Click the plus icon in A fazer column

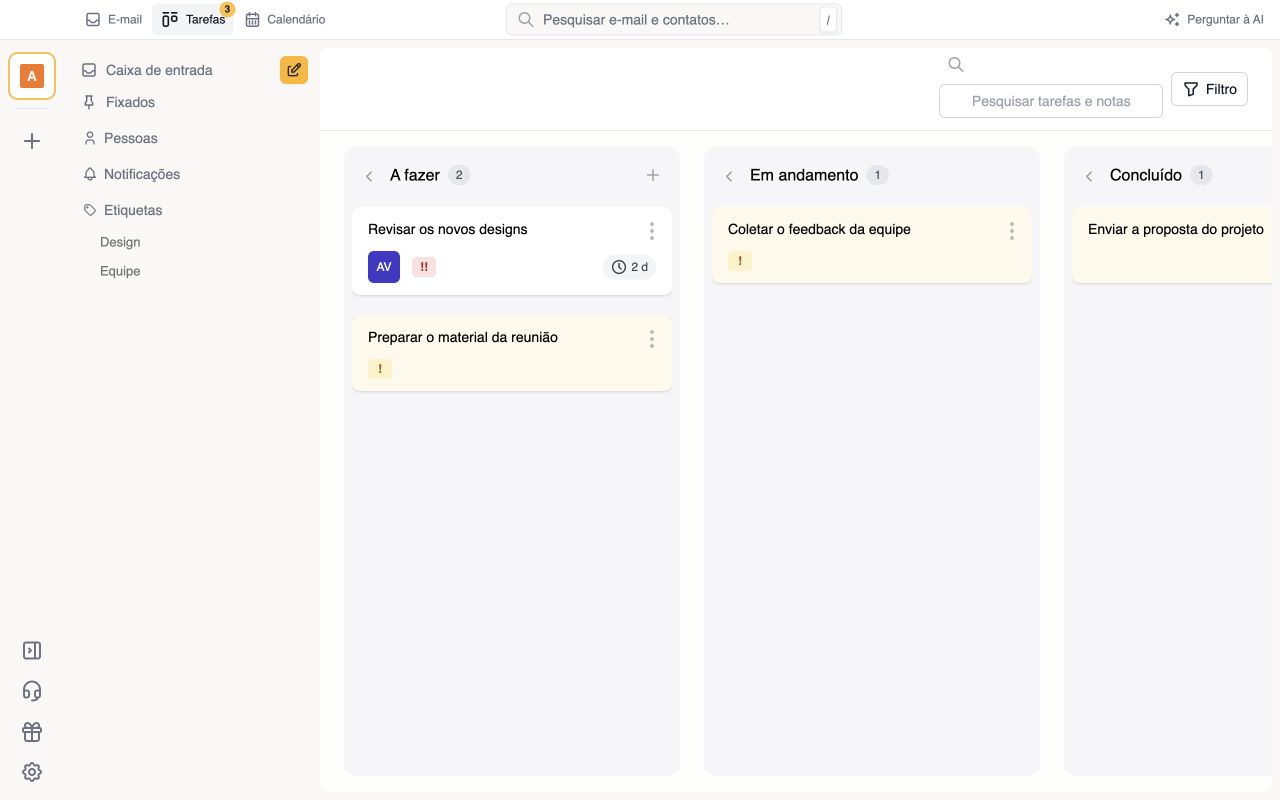(653, 175)
